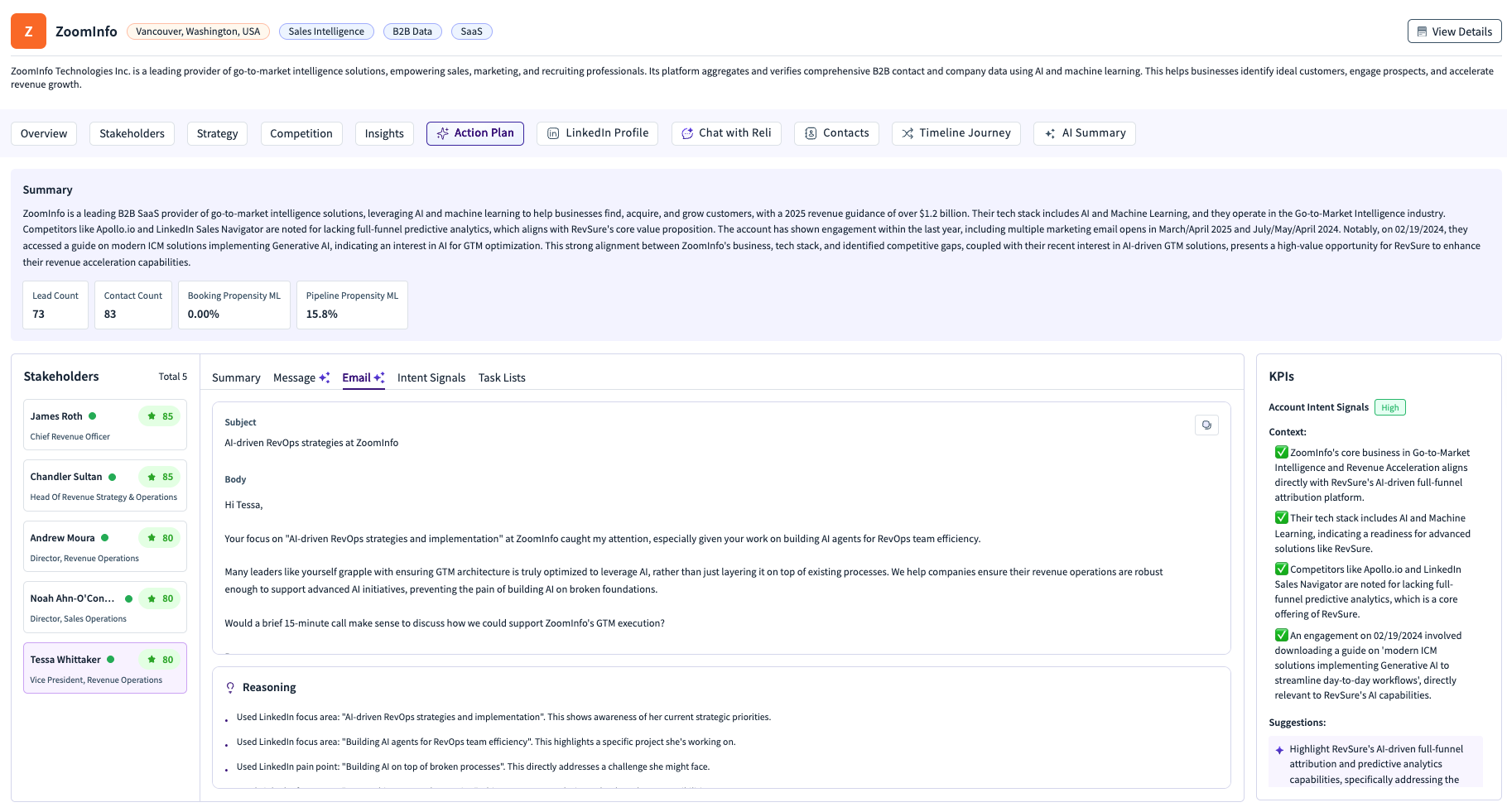1507x812 pixels.
Task: Select the Summary sub-tab in action plan
Action: pos(236,377)
